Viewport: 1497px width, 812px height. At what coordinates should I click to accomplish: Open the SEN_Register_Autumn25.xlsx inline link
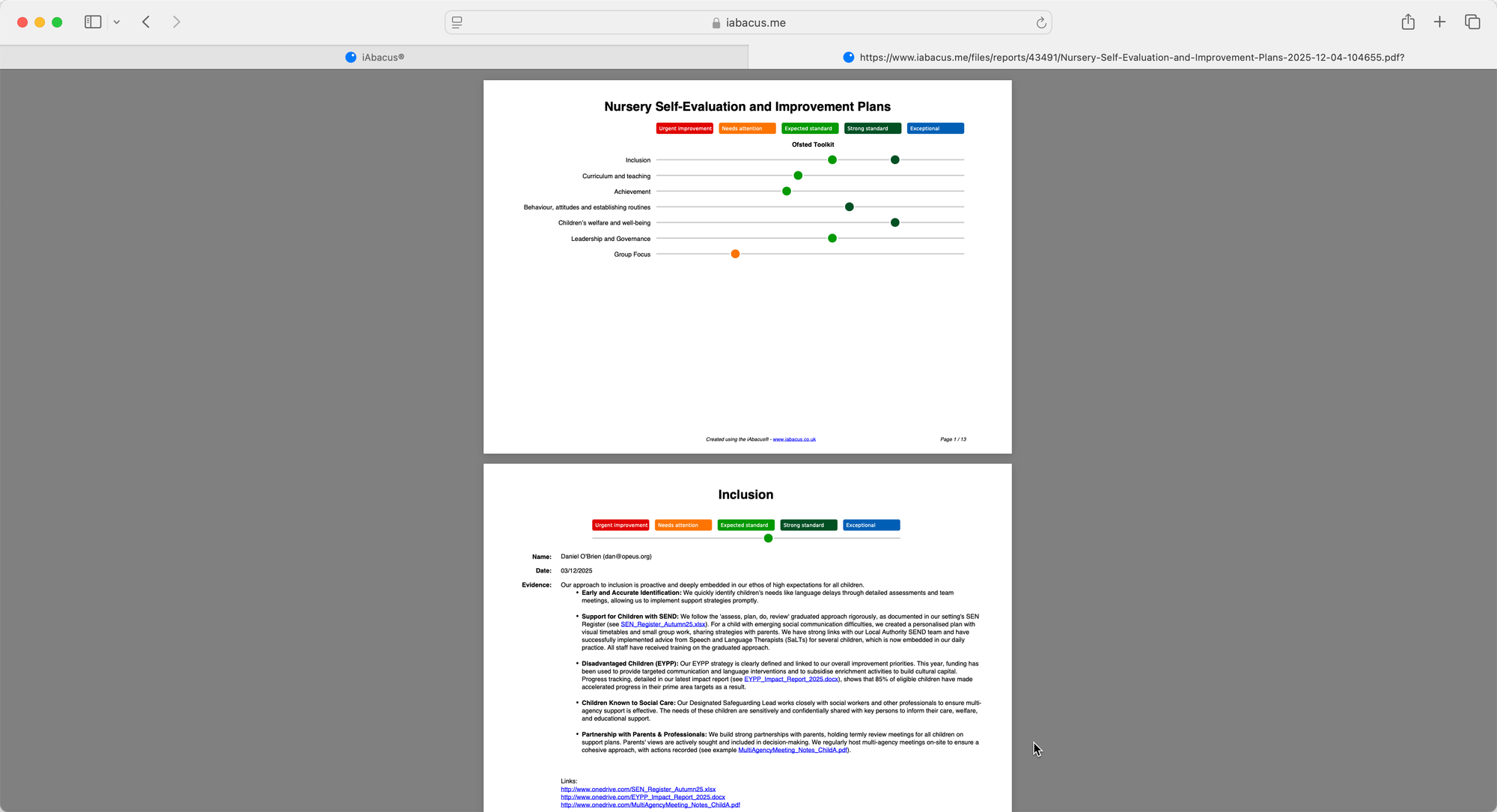point(662,624)
